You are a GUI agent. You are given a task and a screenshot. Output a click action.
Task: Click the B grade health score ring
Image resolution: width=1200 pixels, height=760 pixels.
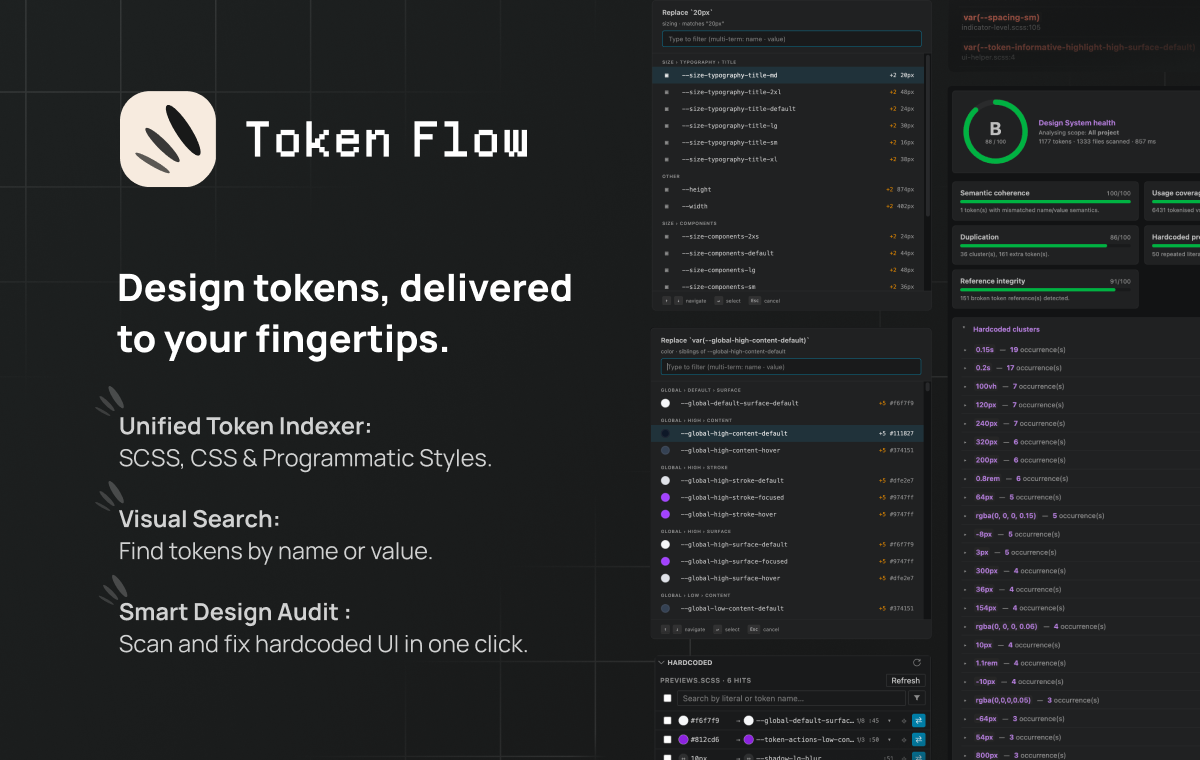[x=995, y=131]
